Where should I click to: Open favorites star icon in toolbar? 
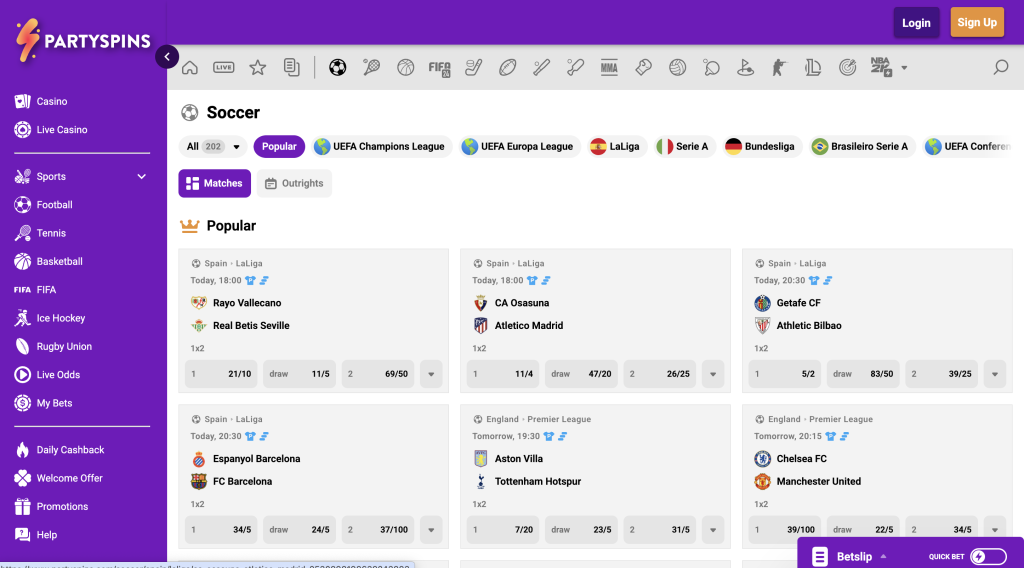[257, 68]
